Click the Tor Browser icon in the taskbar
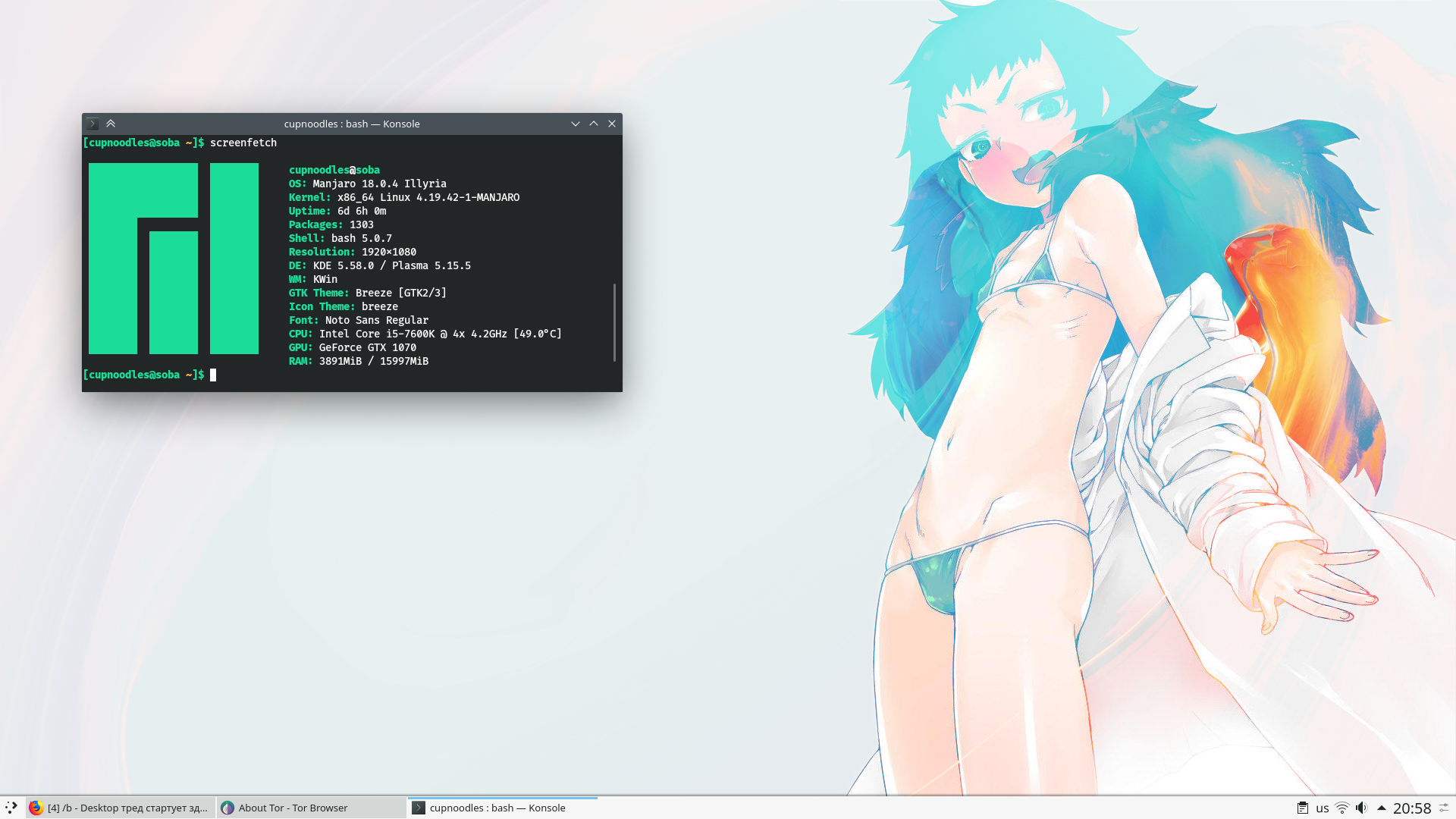Viewport: 1456px width, 819px height. (227, 808)
